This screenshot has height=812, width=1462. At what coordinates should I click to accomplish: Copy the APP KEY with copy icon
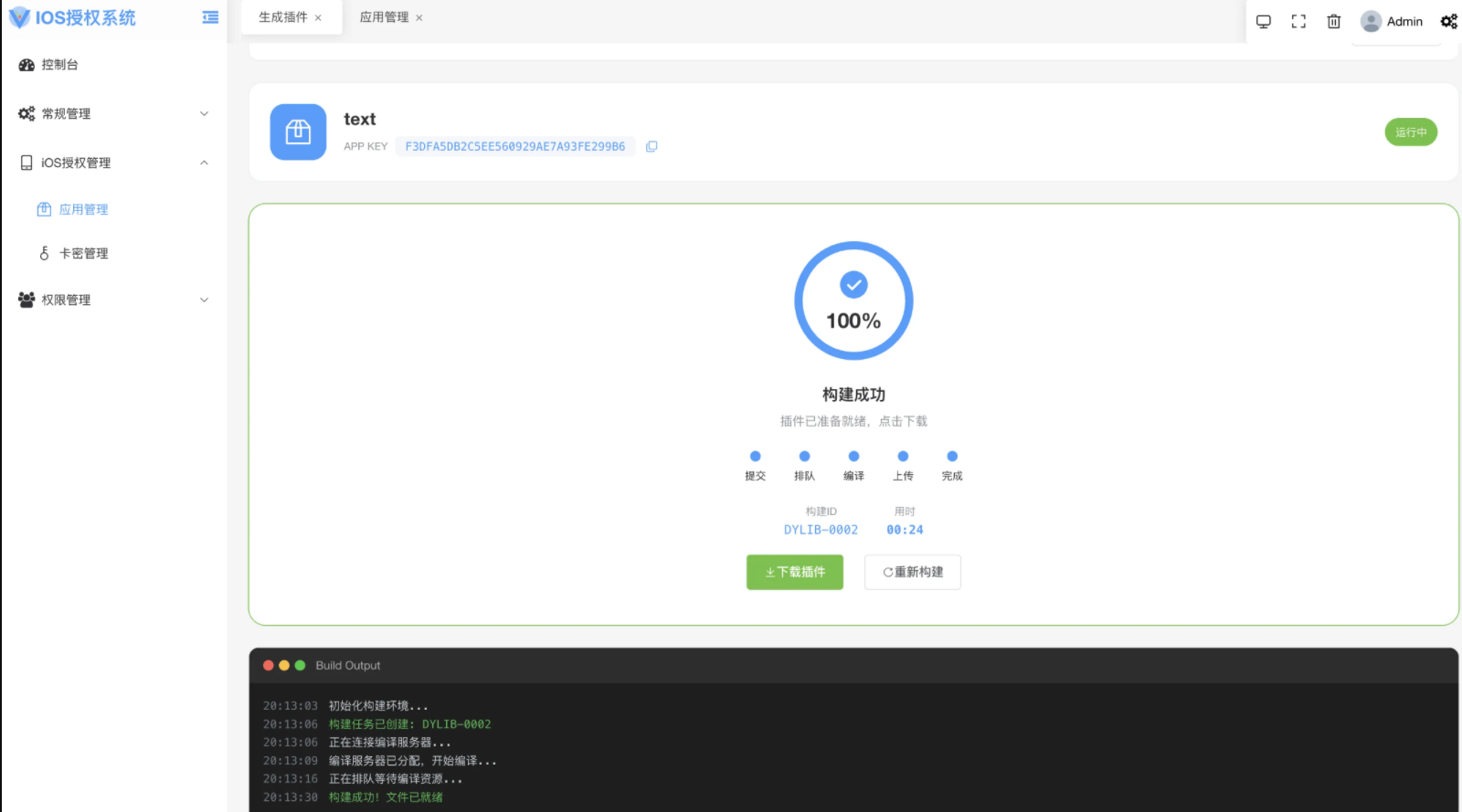pos(652,146)
